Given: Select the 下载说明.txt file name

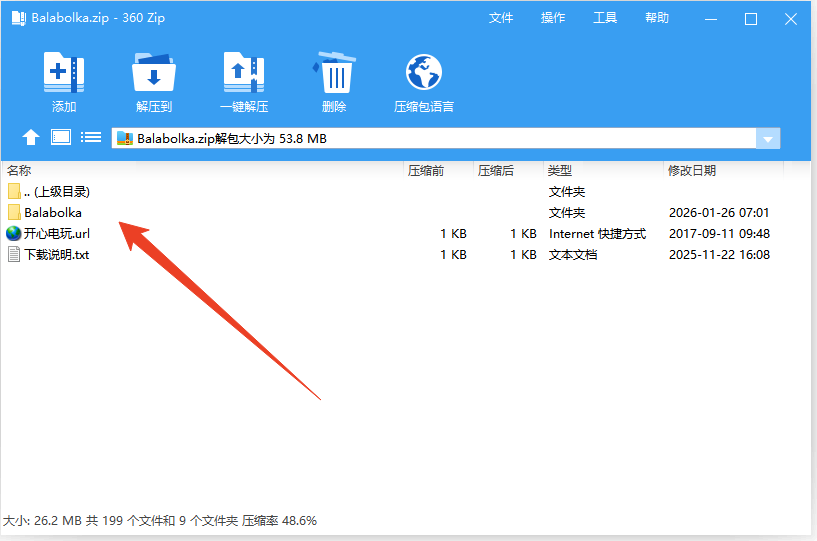Looking at the screenshot, I should (57, 255).
